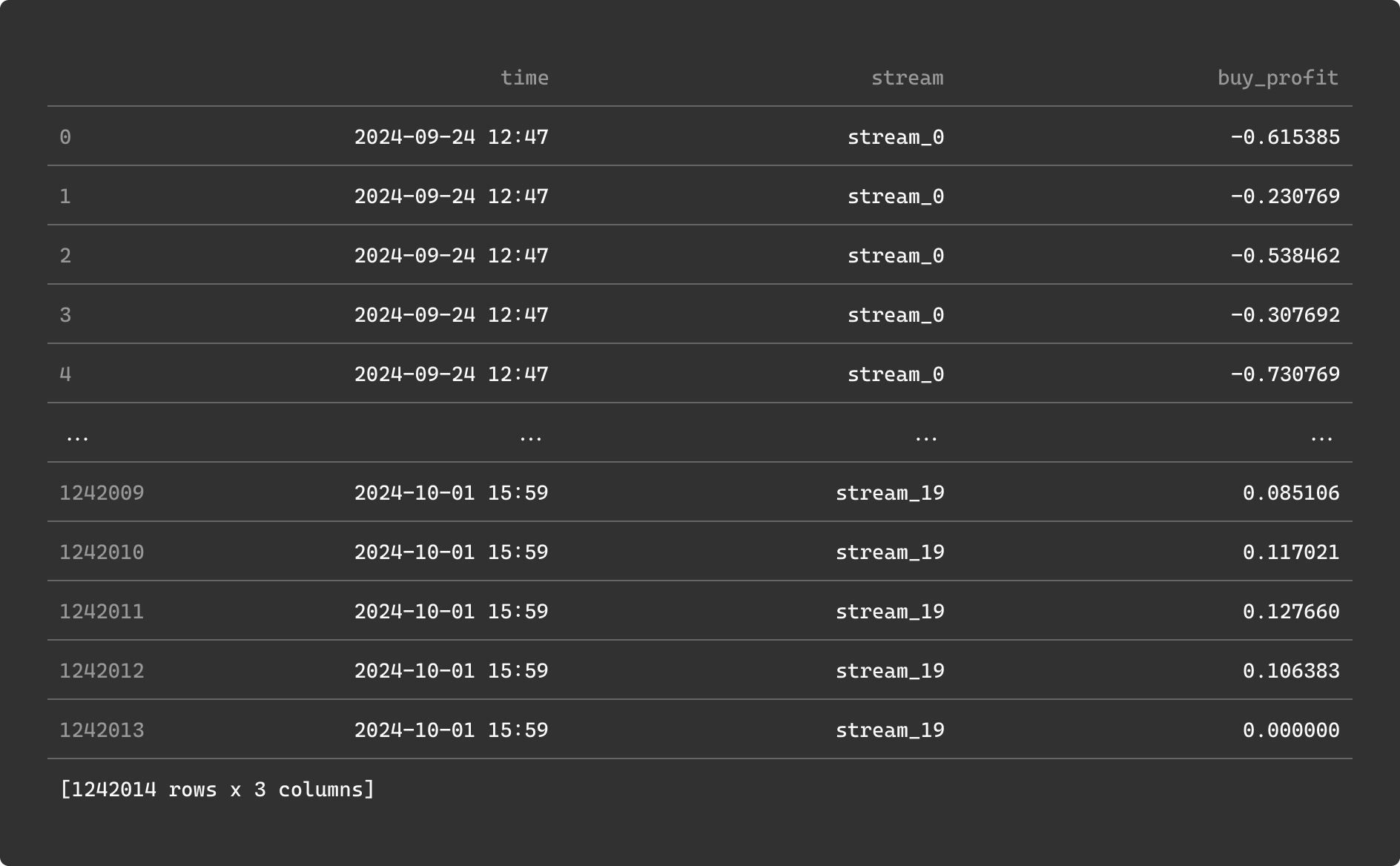
Task: Click the time column header
Action: [x=524, y=78]
